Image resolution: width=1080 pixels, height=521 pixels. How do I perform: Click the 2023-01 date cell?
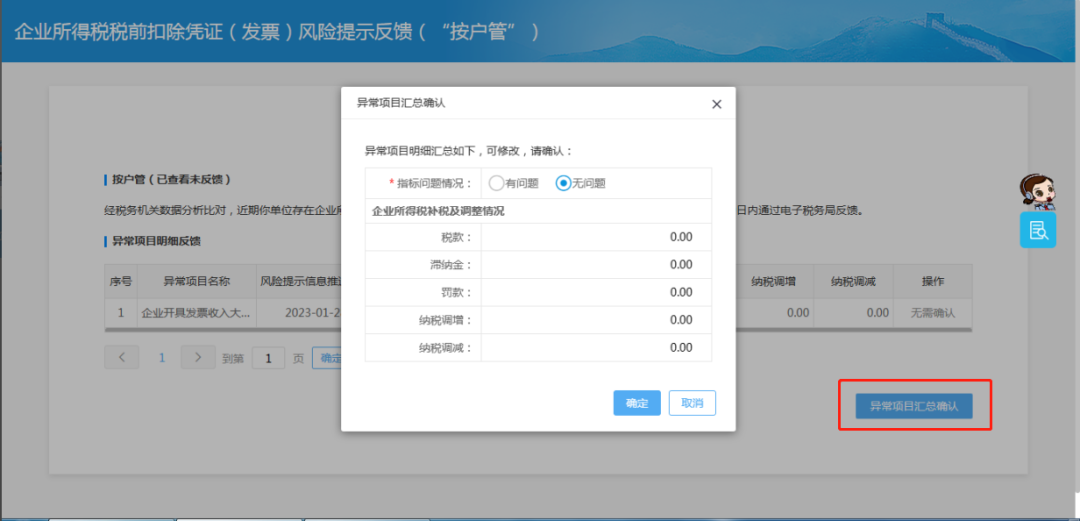pyautogui.click(x=299, y=312)
